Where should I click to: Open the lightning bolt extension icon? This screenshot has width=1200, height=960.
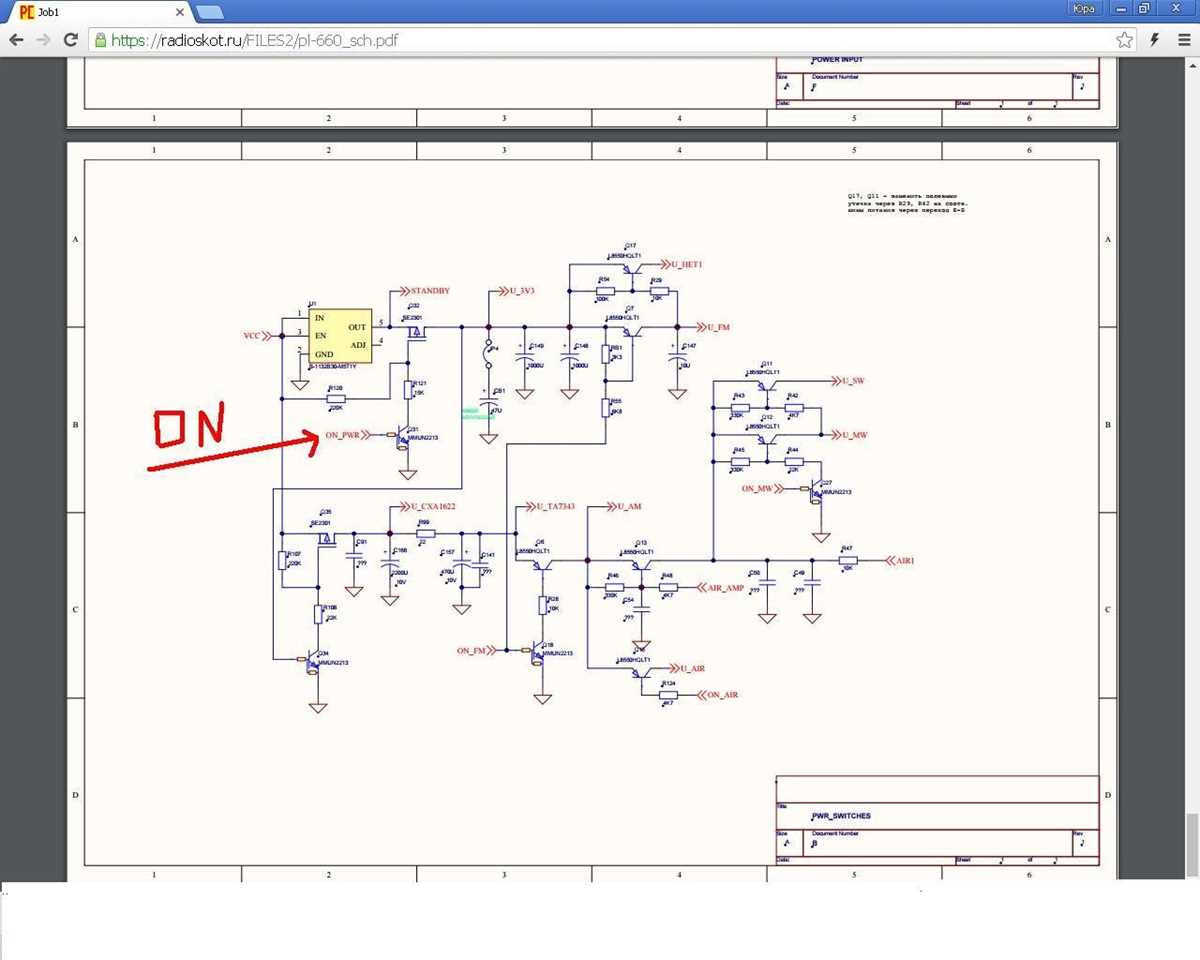[x=1155, y=40]
